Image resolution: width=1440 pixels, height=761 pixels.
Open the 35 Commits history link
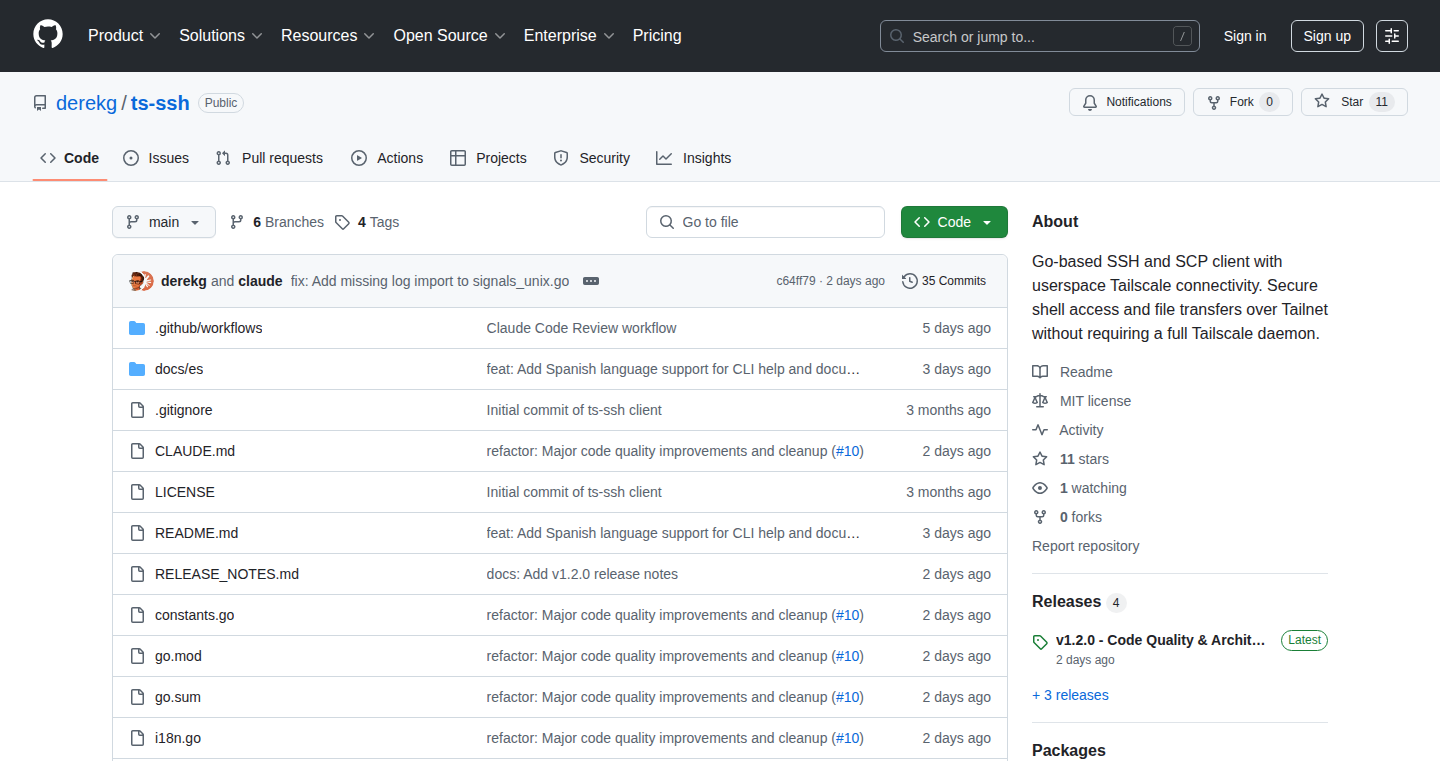(944, 281)
